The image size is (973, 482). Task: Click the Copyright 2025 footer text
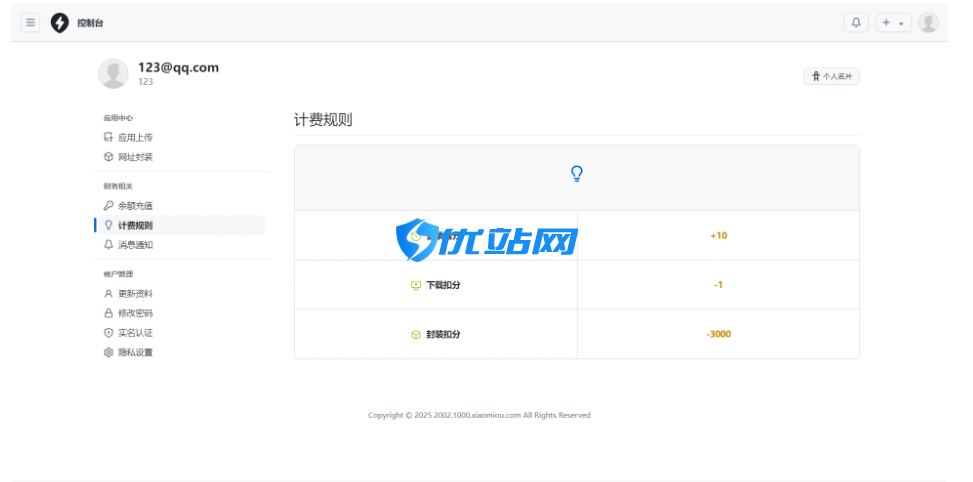tap(479, 415)
